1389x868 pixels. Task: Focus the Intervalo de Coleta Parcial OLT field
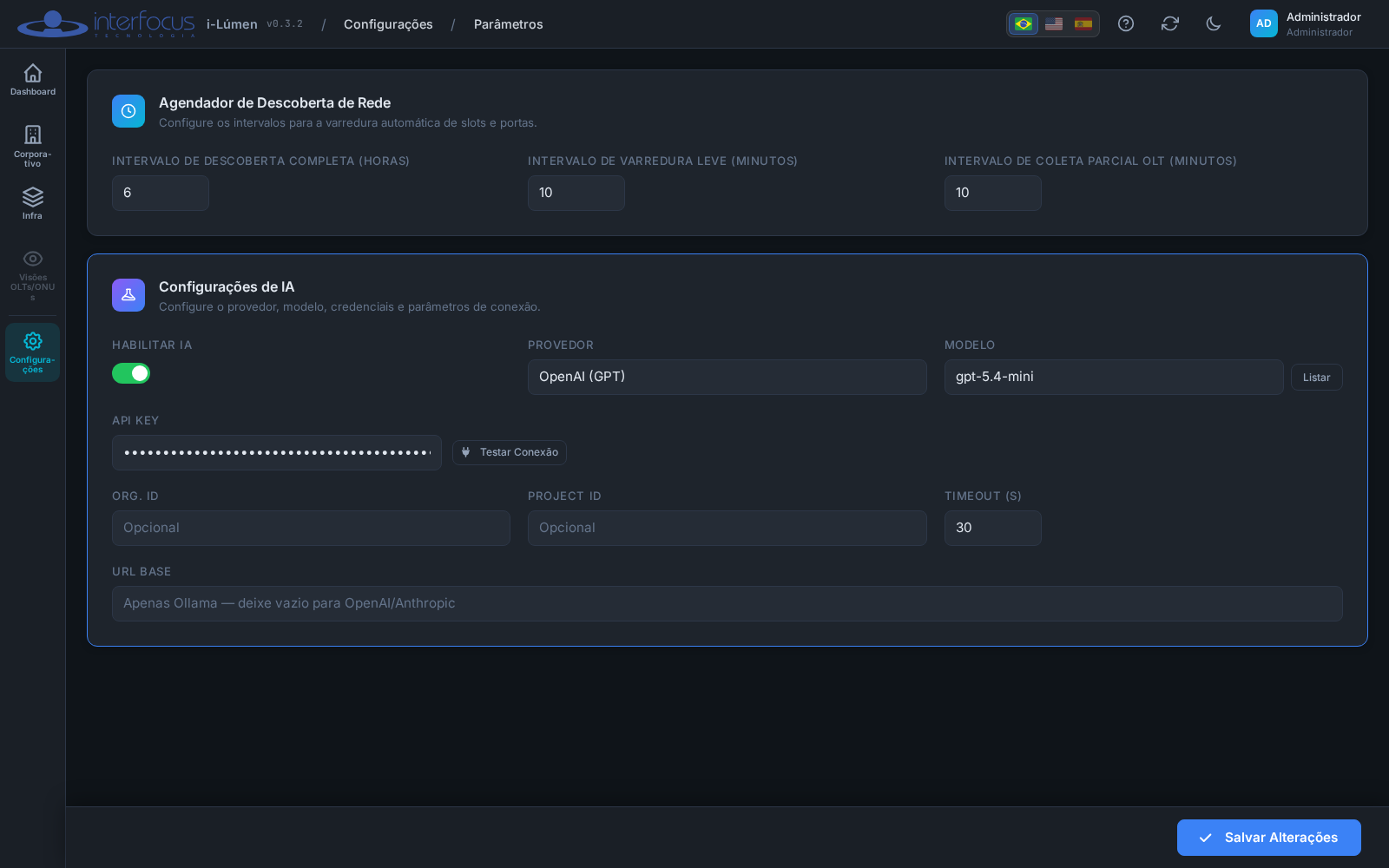[993, 193]
